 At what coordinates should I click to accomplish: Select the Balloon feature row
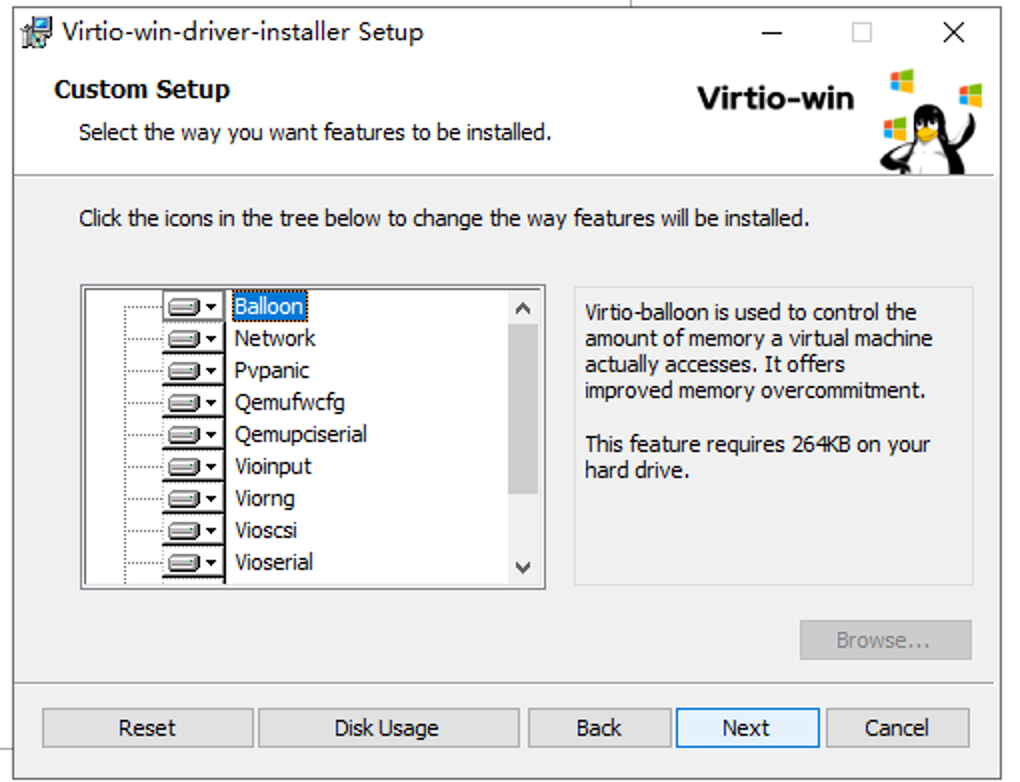269,306
